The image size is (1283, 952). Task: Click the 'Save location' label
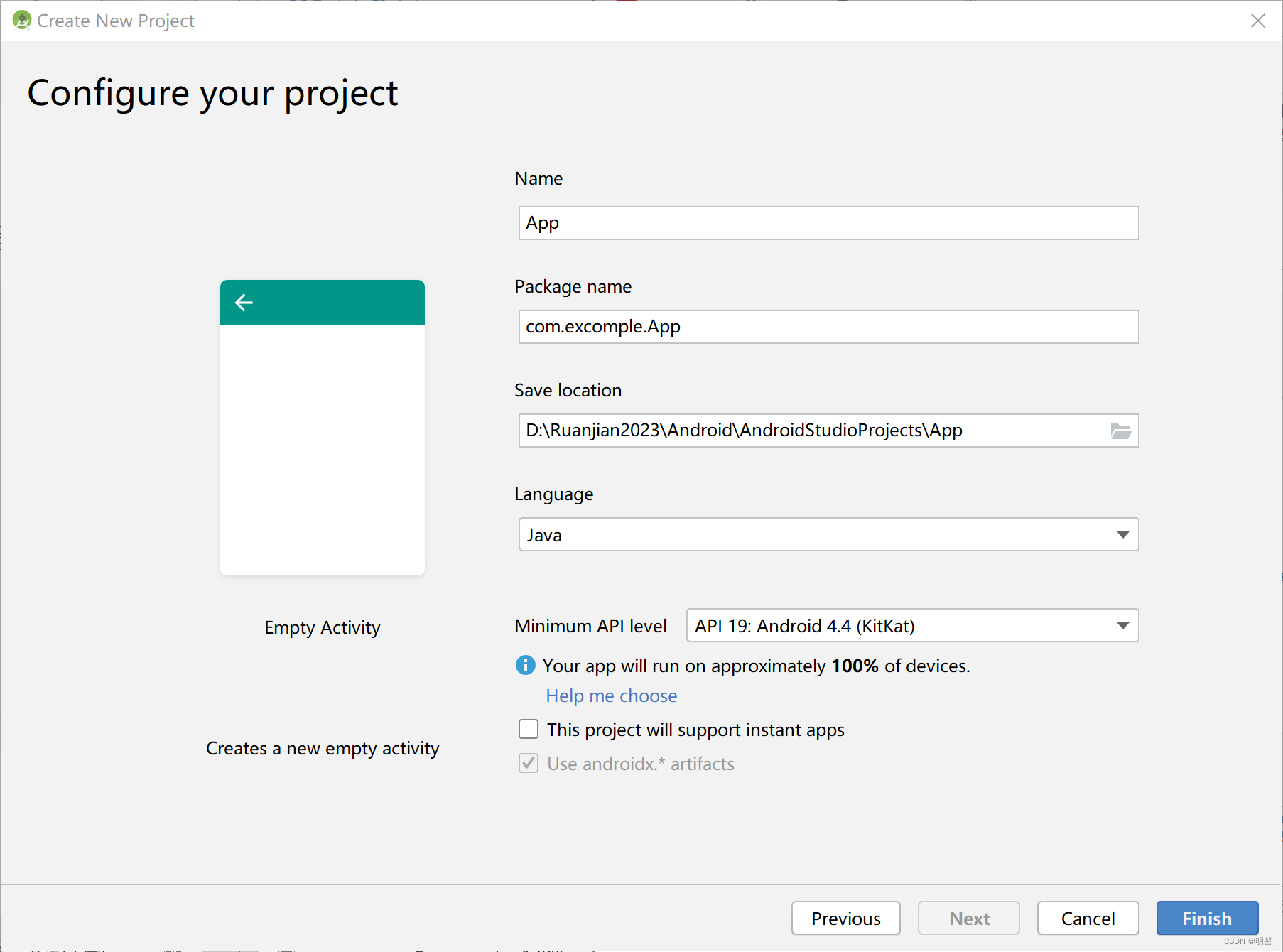568,390
